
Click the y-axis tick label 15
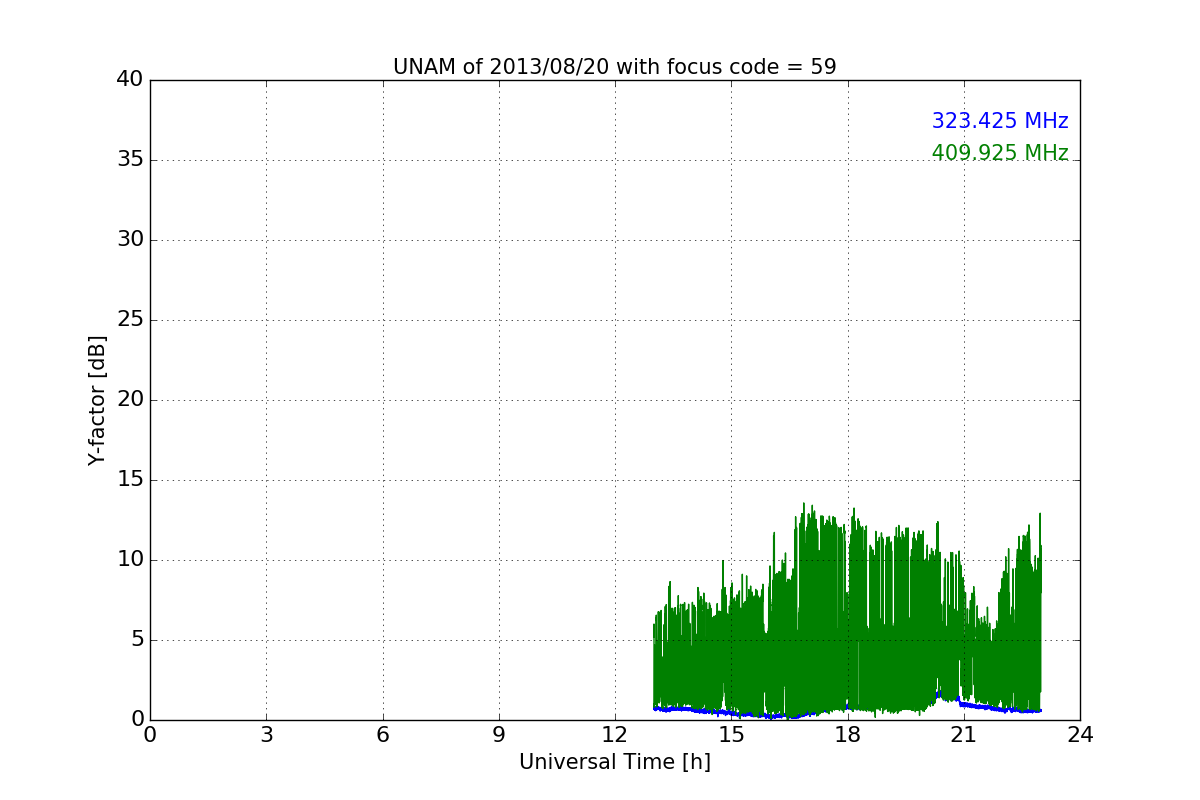click(130, 480)
